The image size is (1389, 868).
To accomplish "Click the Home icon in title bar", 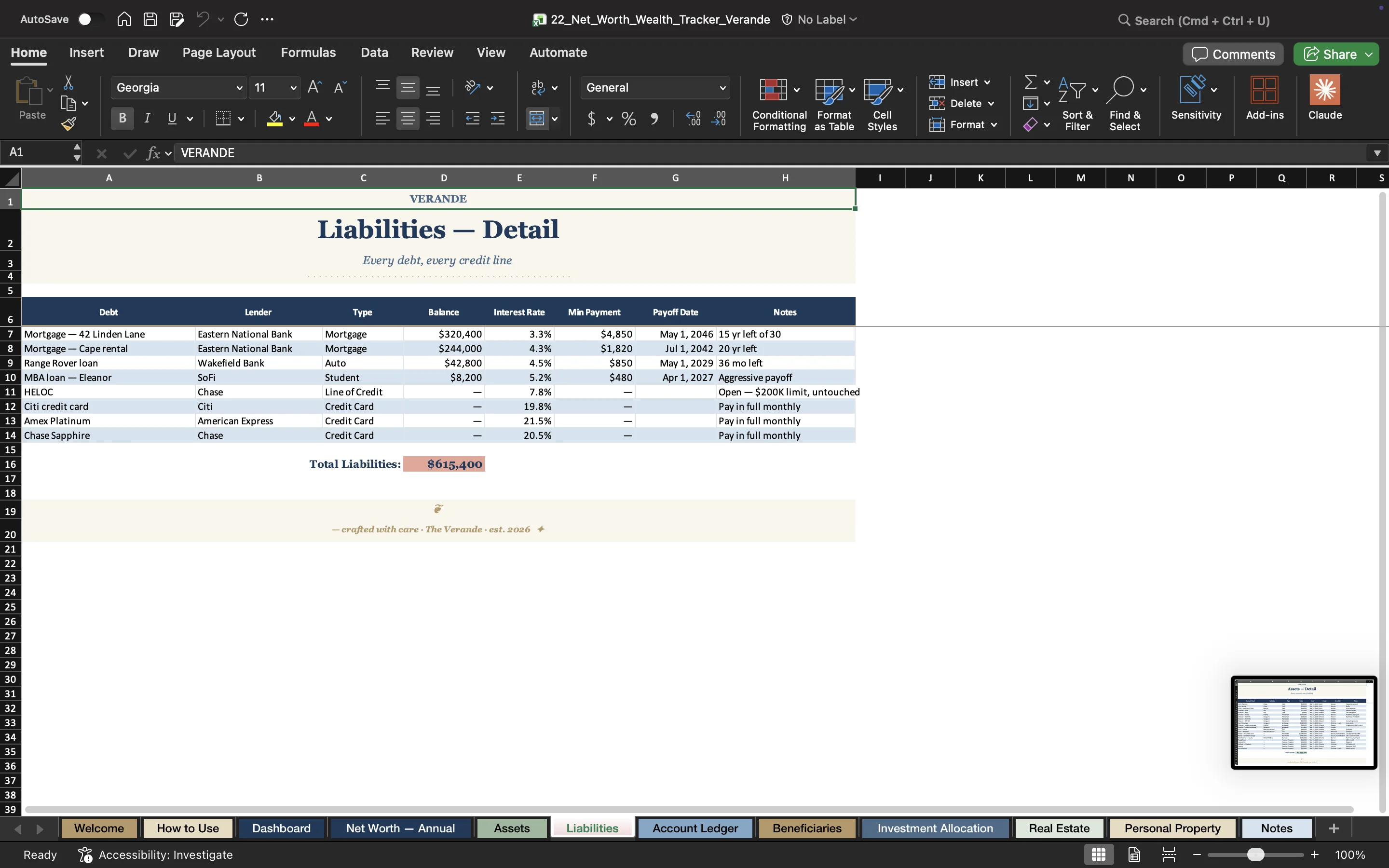I will pyautogui.click(x=124, y=19).
